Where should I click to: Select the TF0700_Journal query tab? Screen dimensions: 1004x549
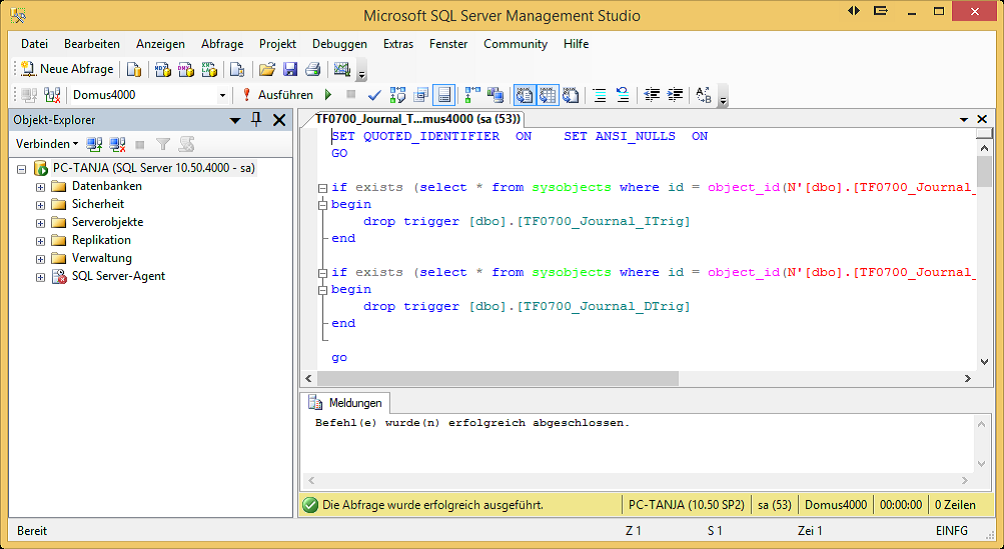point(418,119)
